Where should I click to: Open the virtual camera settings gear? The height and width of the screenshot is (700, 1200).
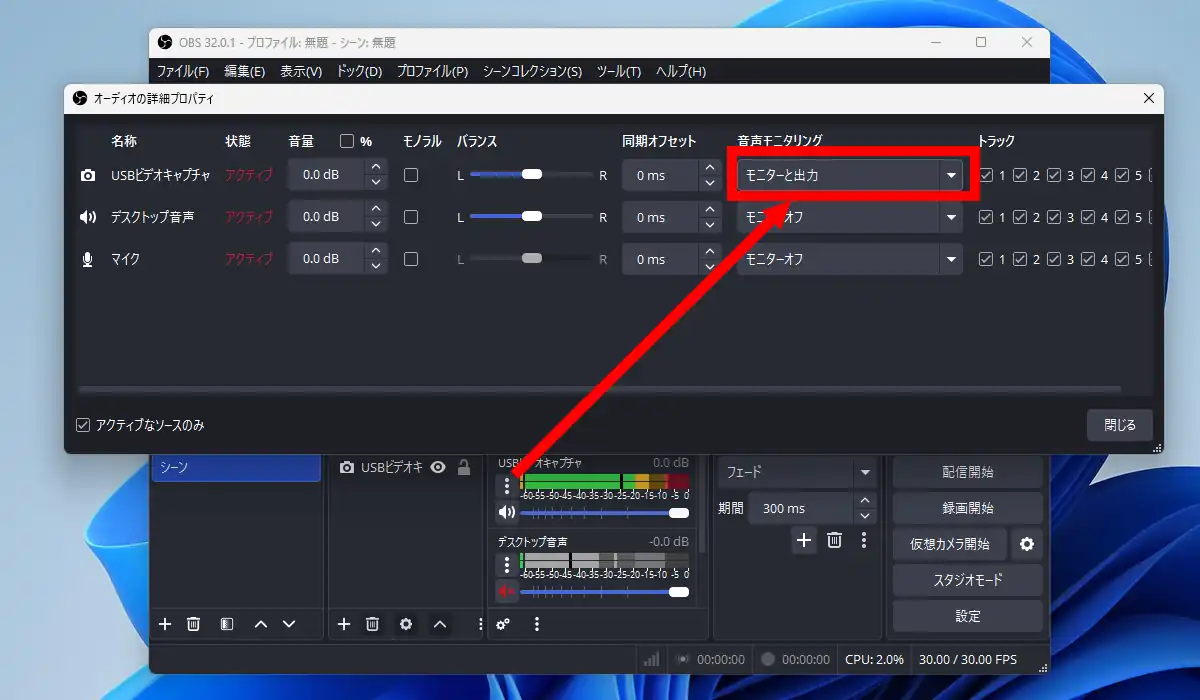point(1026,545)
